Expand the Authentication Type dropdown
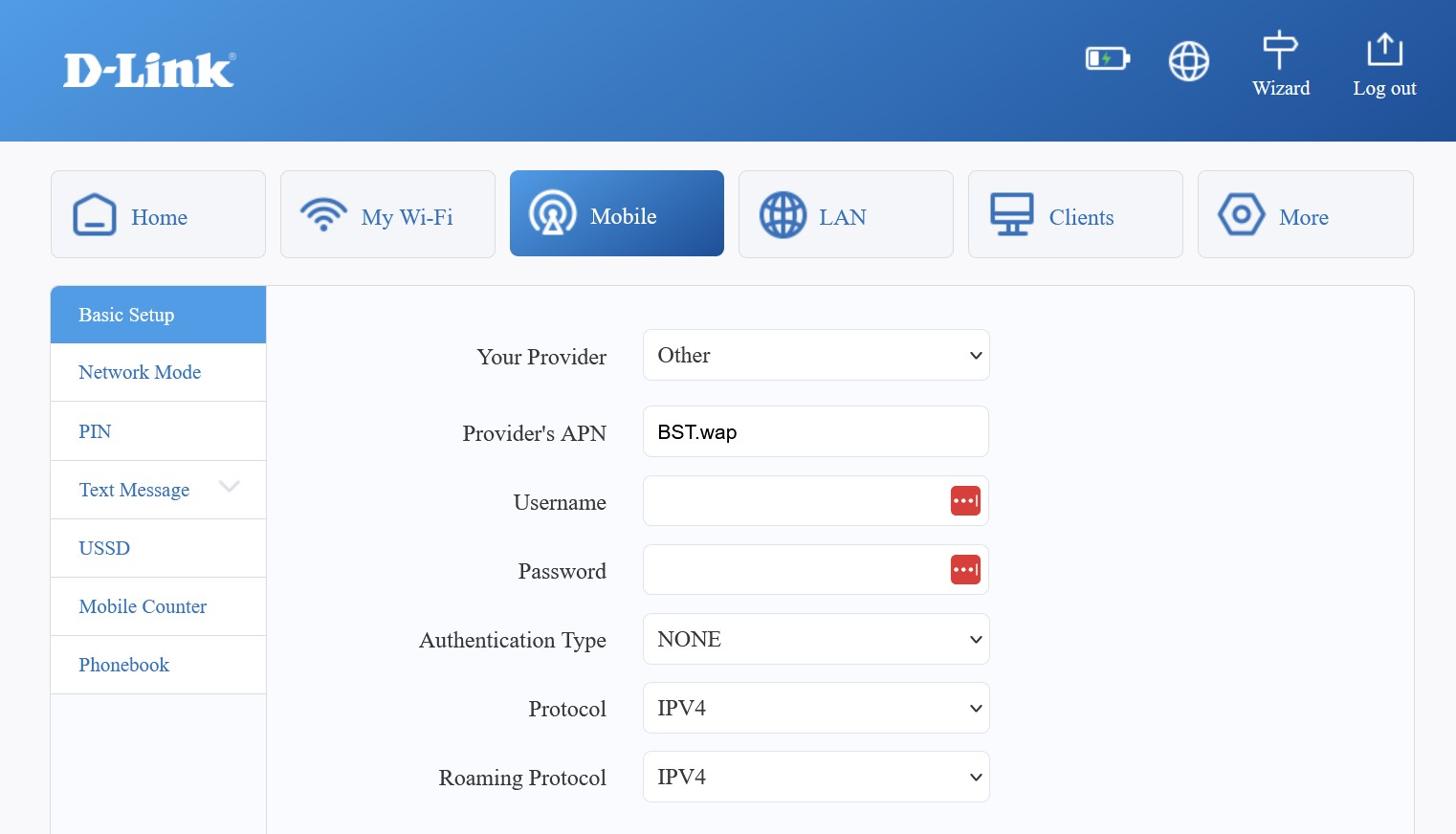This screenshot has height=834, width=1456. click(x=815, y=639)
